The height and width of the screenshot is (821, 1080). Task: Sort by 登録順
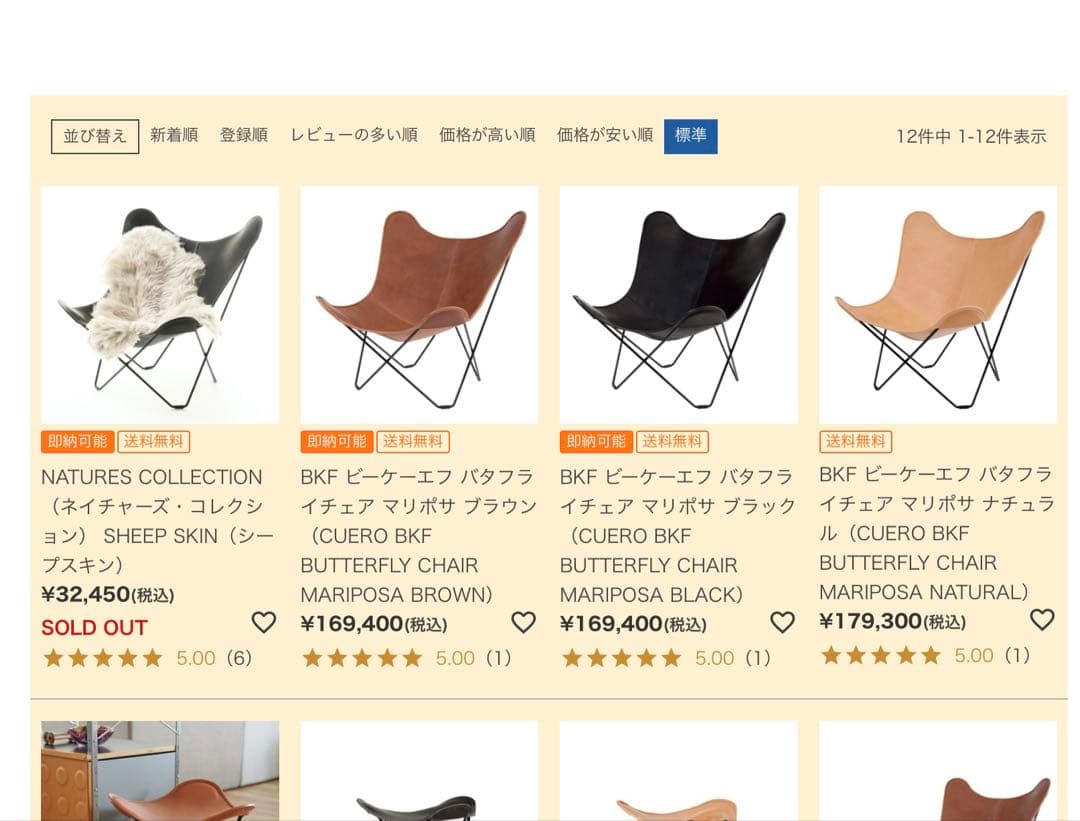pyautogui.click(x=243, y=135)
